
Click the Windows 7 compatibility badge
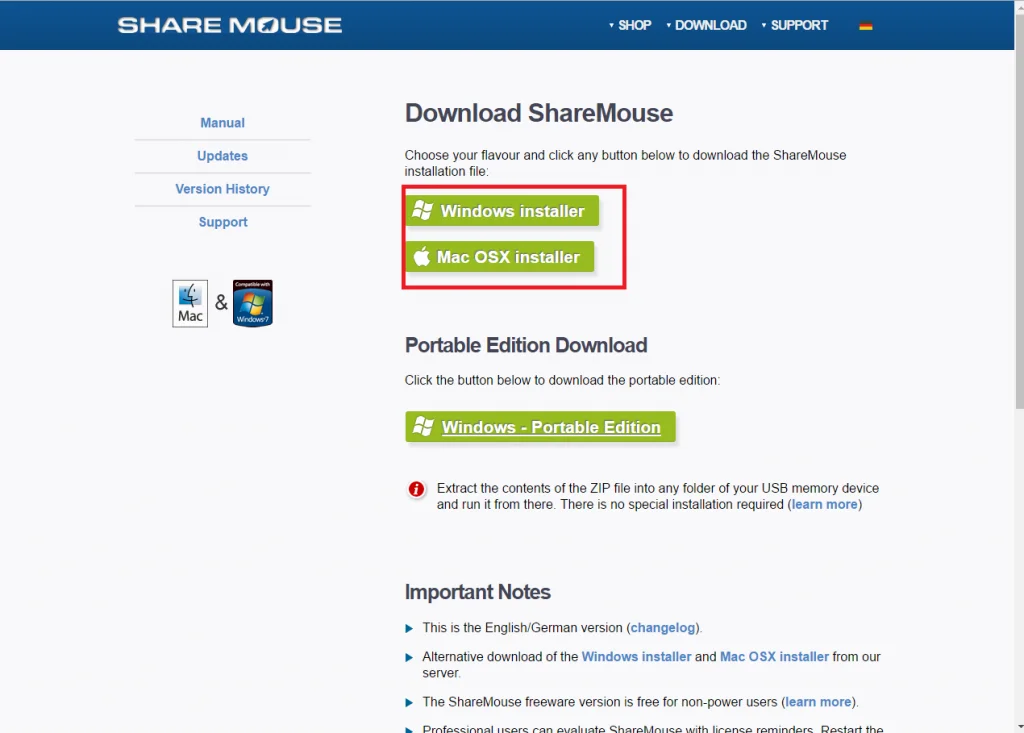(x=252, y=303)
